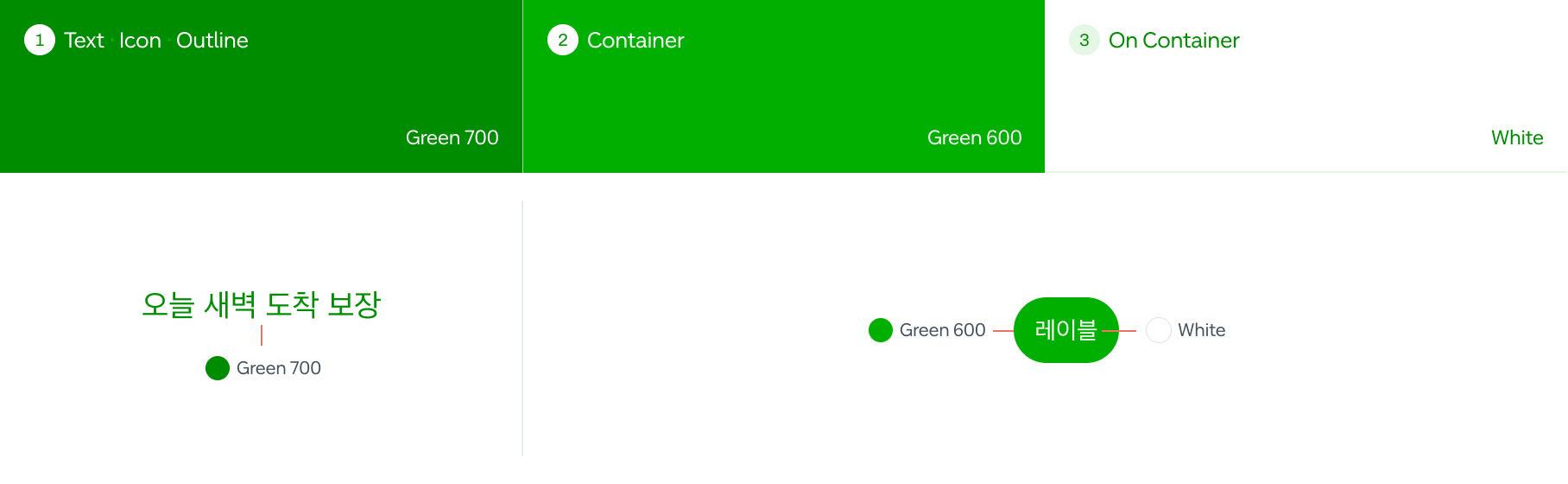This screenshot has width=1568, height=484.
Task: Click the red connector line under the Korean headline
Action: (262, 335)
